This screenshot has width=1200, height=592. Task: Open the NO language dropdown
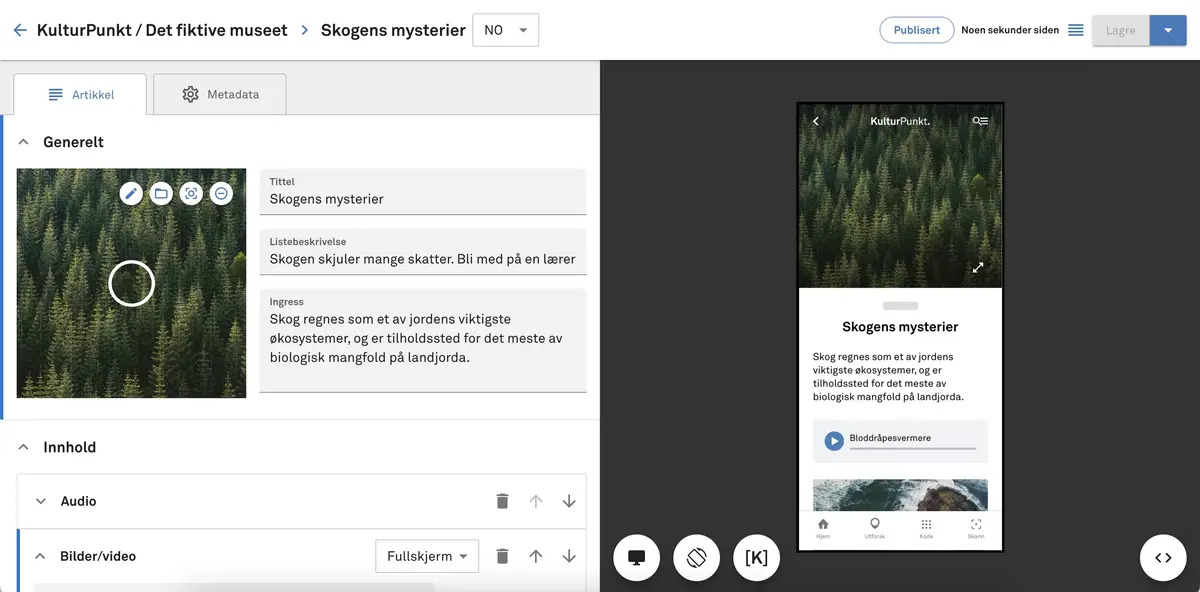point(505,30)
